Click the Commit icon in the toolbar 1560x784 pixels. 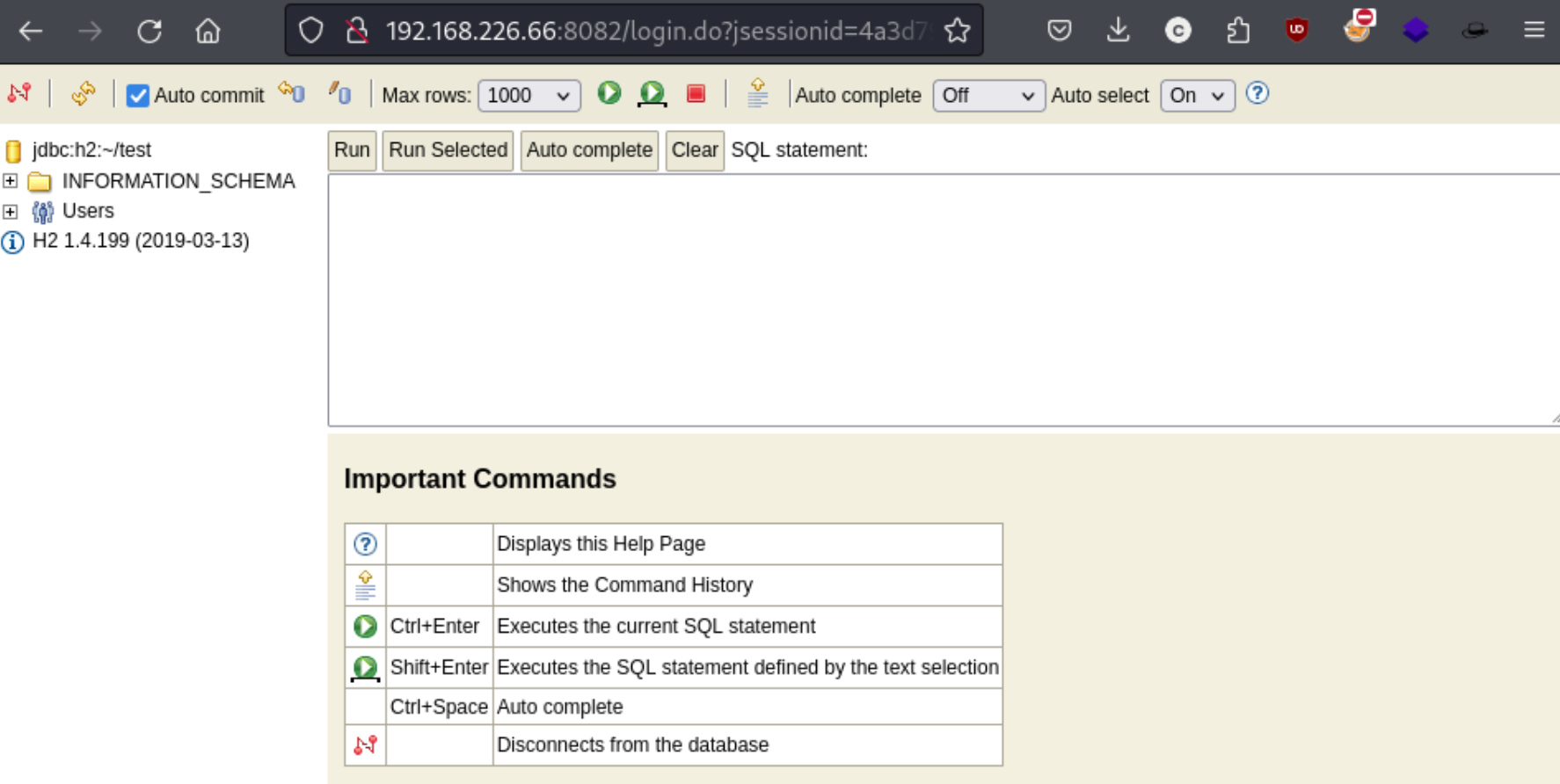[340, 92]
